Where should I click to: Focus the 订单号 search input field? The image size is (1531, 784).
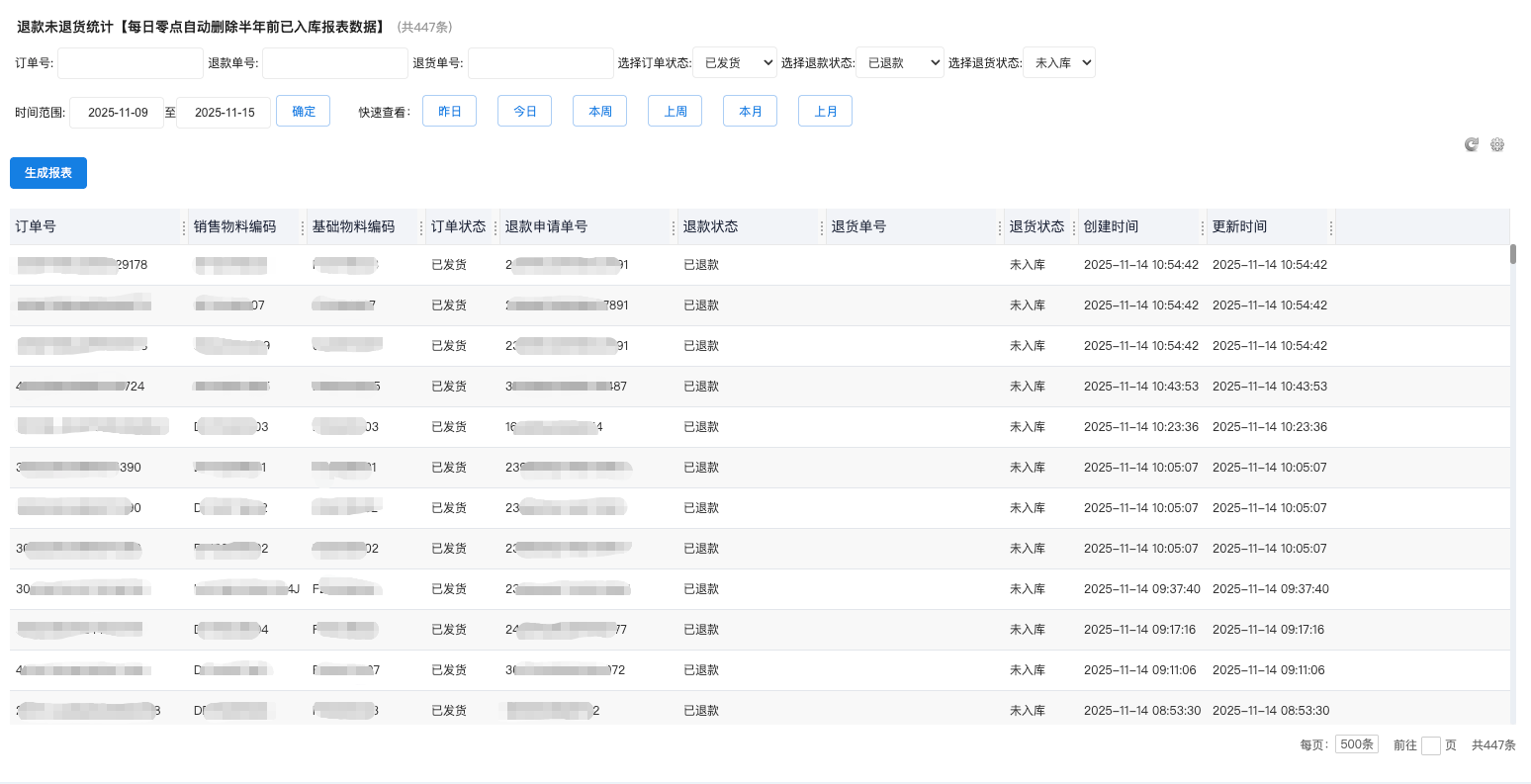[131, 63]
